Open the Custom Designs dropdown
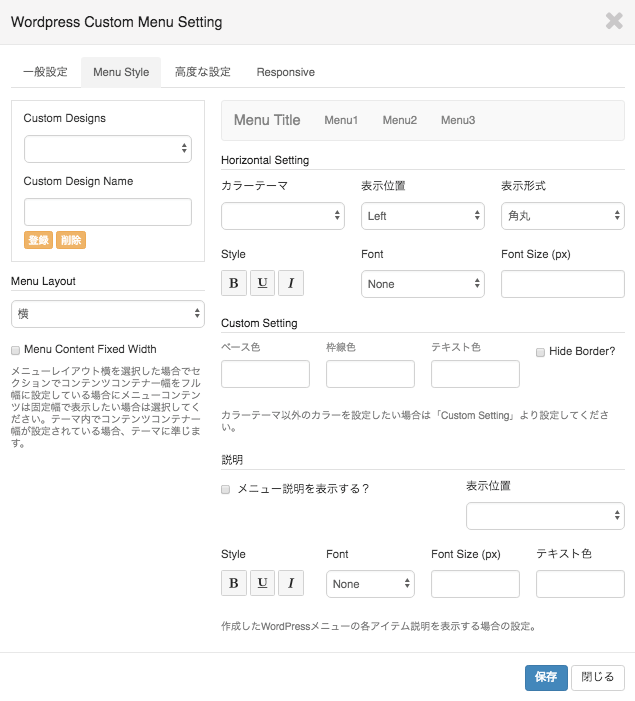 click(x=108, y=149)
